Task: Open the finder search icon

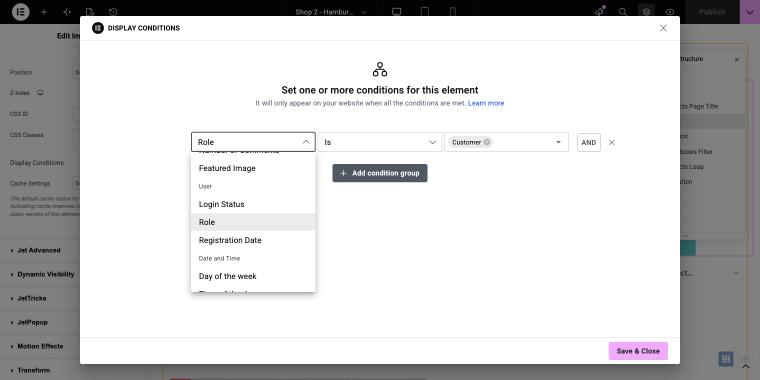Action: click(623, 12)
